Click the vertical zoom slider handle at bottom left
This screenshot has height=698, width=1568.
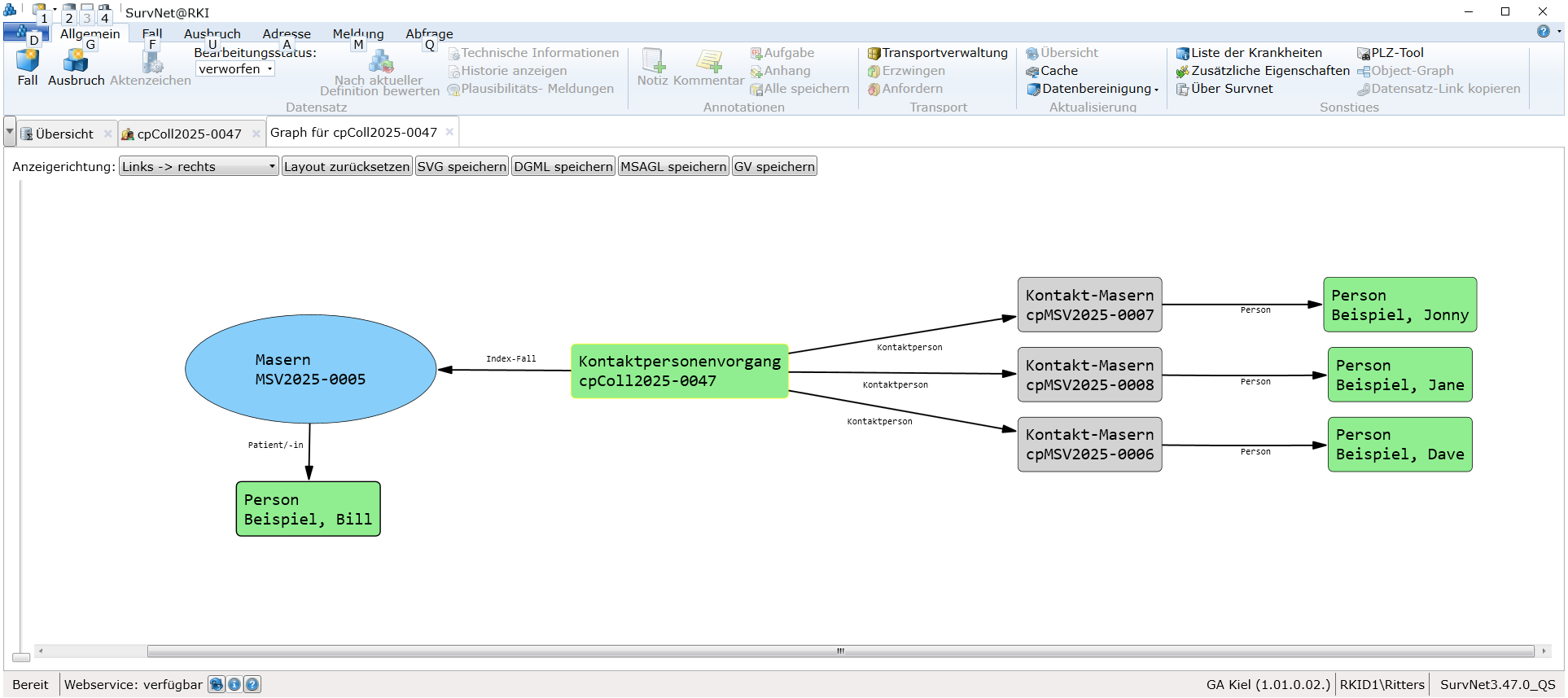tap(21, 657)
